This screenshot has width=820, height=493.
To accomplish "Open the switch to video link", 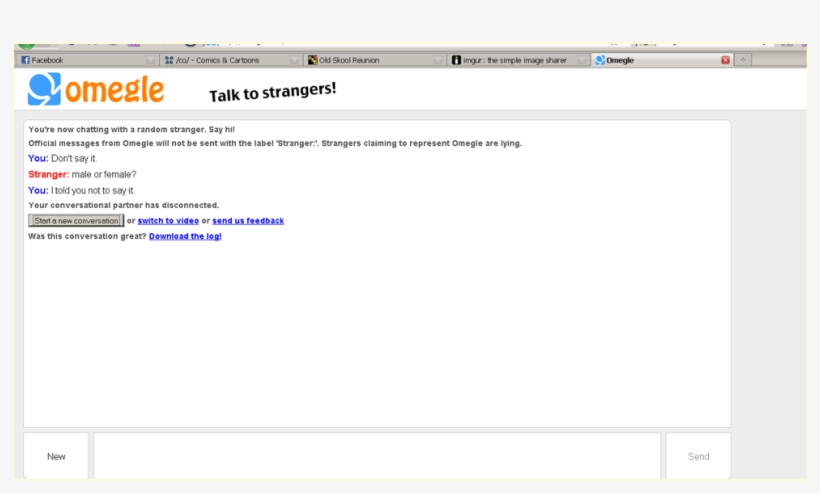I will tap(168, 221).
